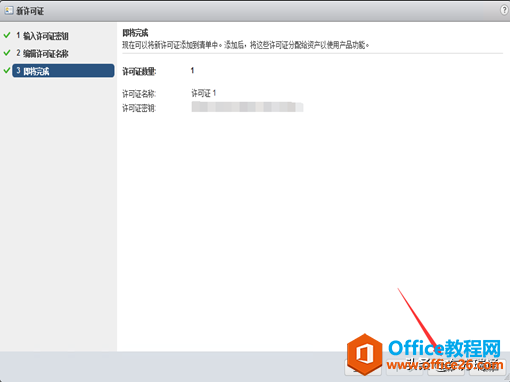Click the green checkmark beside step 1
510x382 pixels.
7,35
